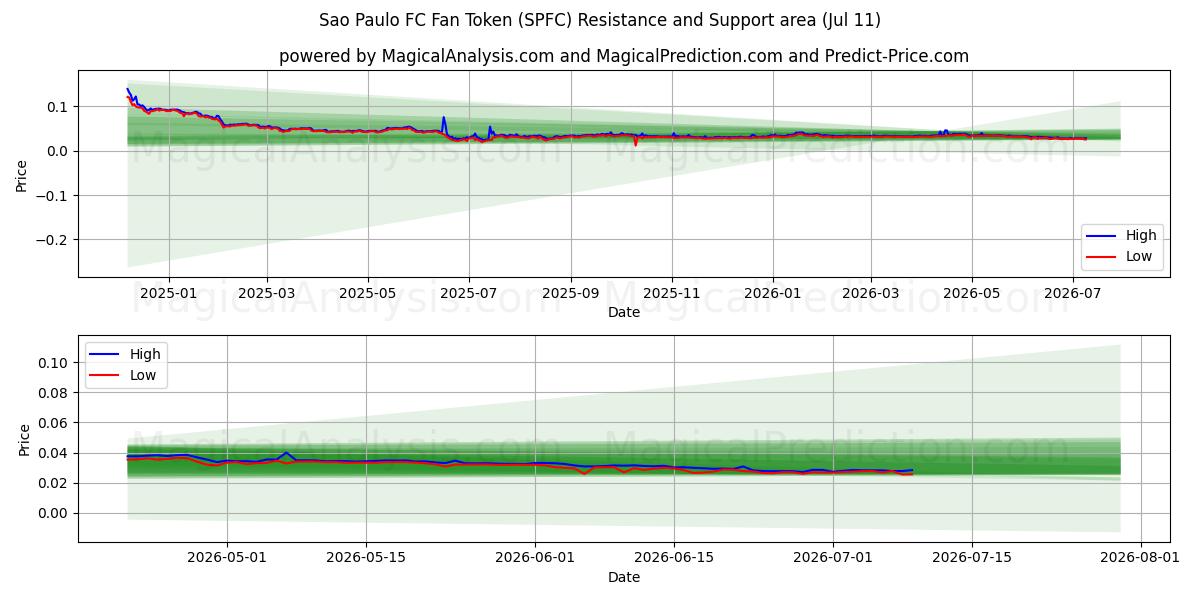Screen dimensions: 1200x600
Task: Click the 2026-05-15 tick label on bottom chart
Action: 364,558
